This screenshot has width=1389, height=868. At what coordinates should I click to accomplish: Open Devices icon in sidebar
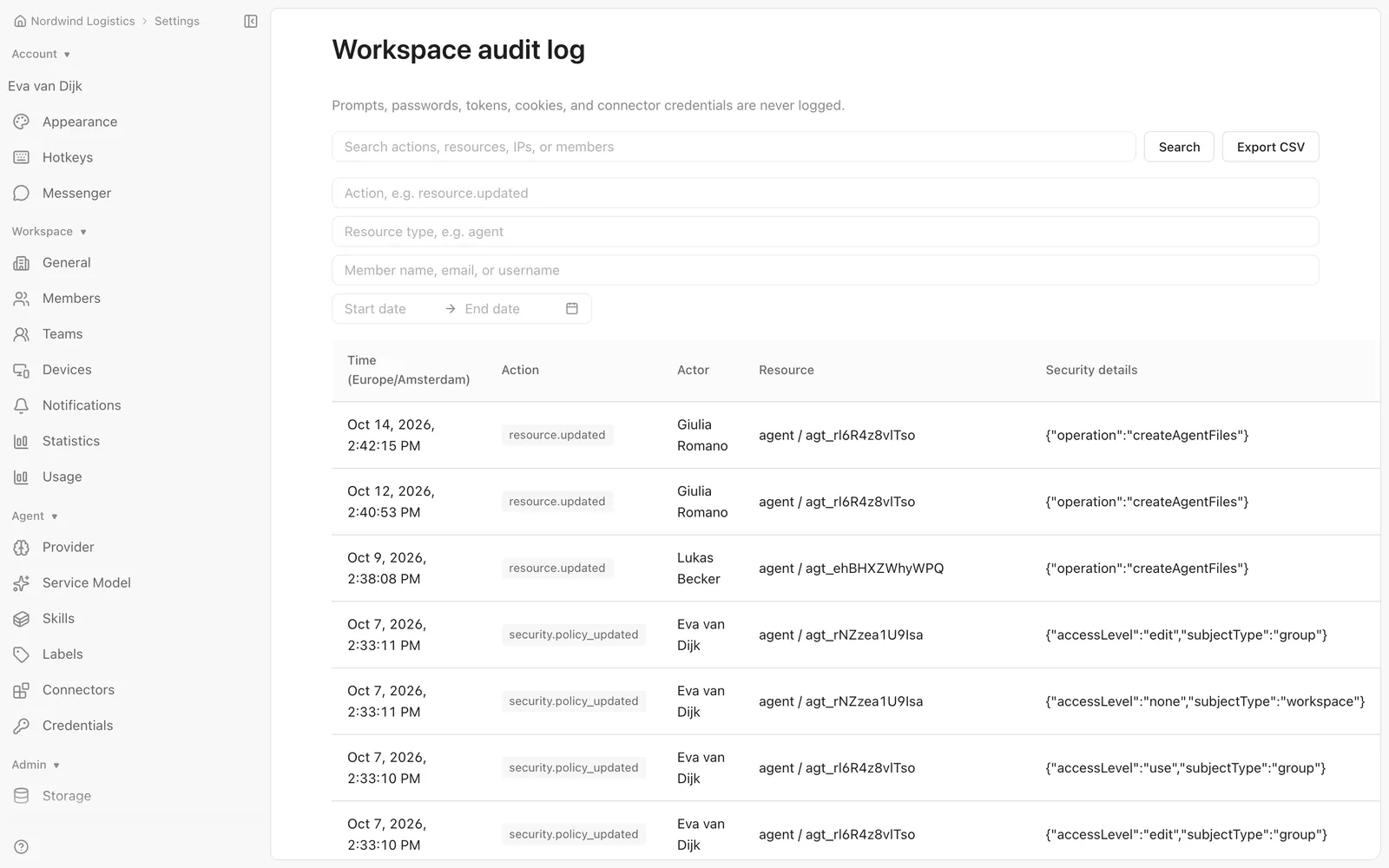click(22, 369)
